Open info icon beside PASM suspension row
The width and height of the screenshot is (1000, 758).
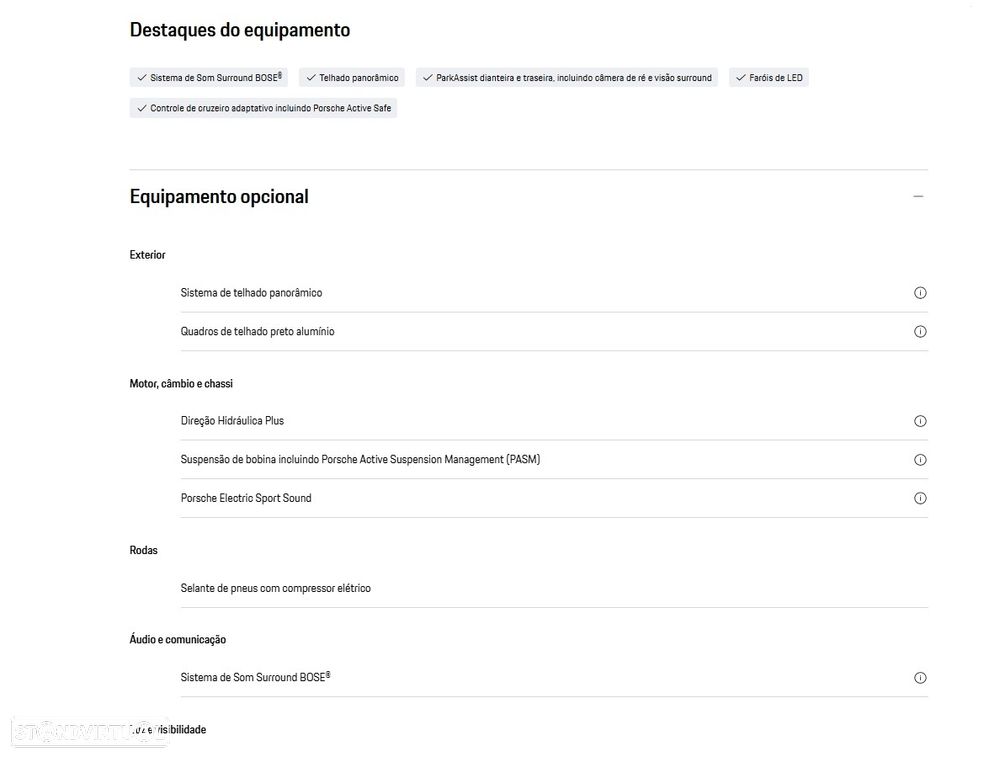(920, 460)
